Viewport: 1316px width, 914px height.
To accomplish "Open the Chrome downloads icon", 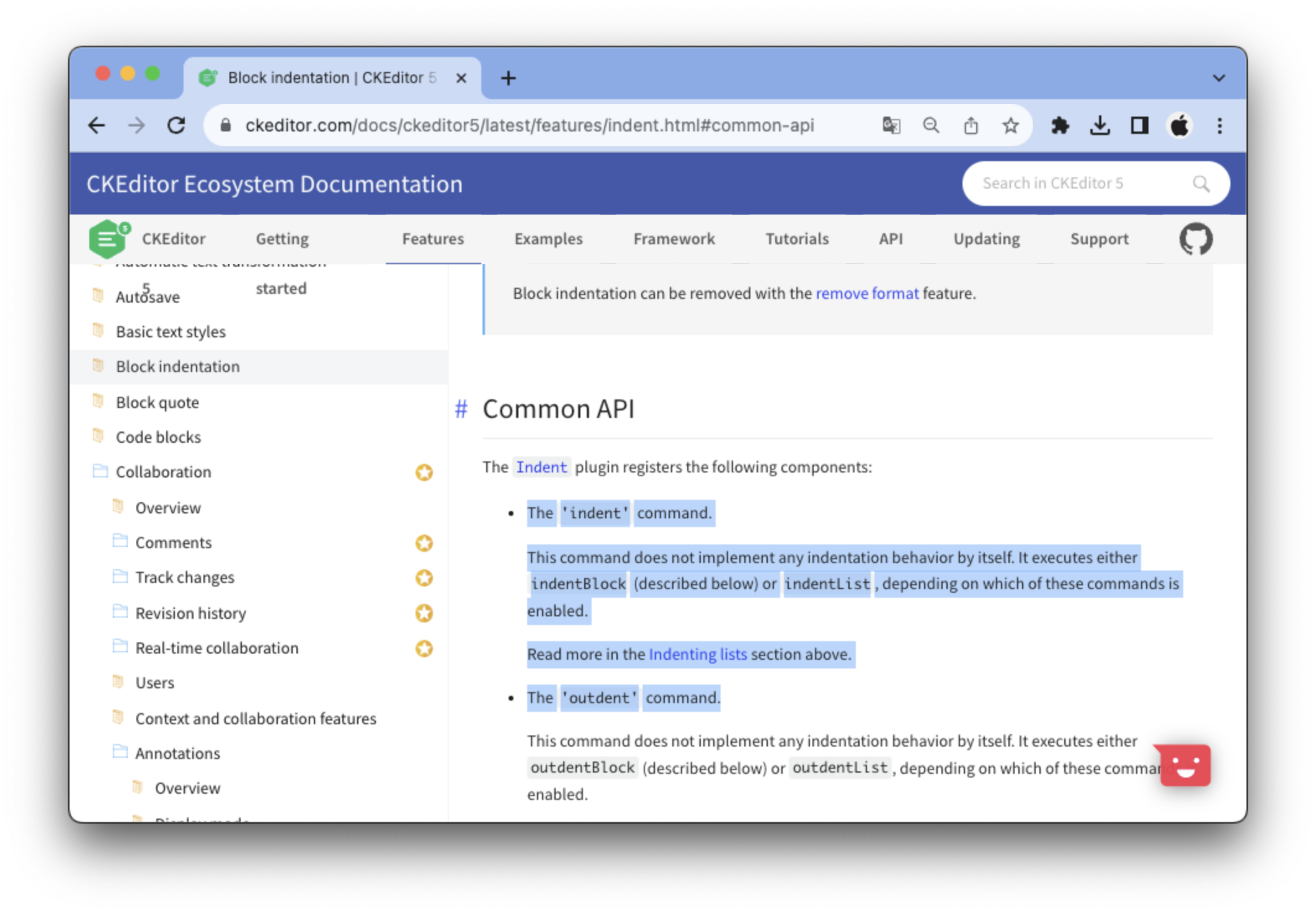I will coord(1100,126).
